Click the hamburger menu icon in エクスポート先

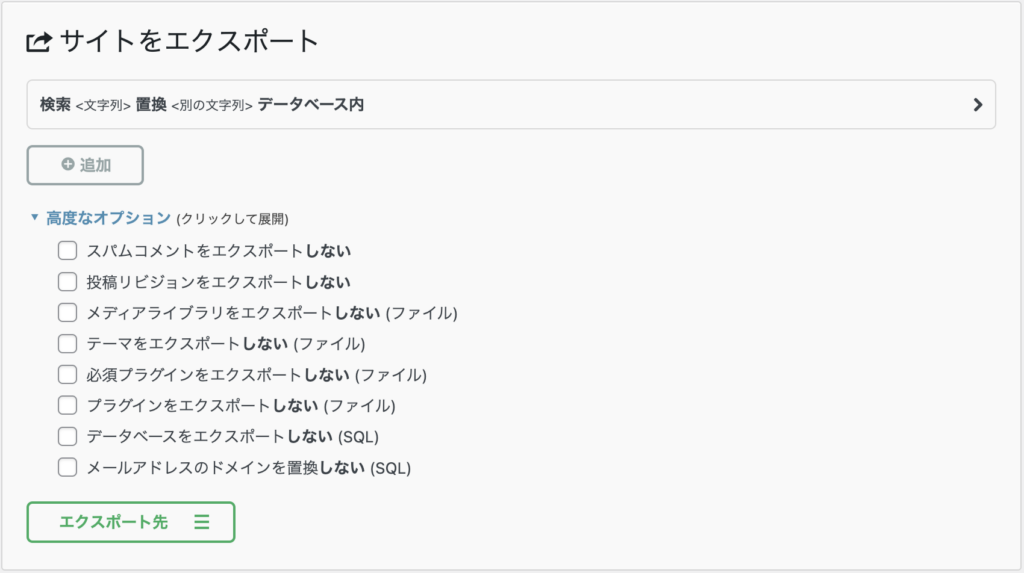202,522
